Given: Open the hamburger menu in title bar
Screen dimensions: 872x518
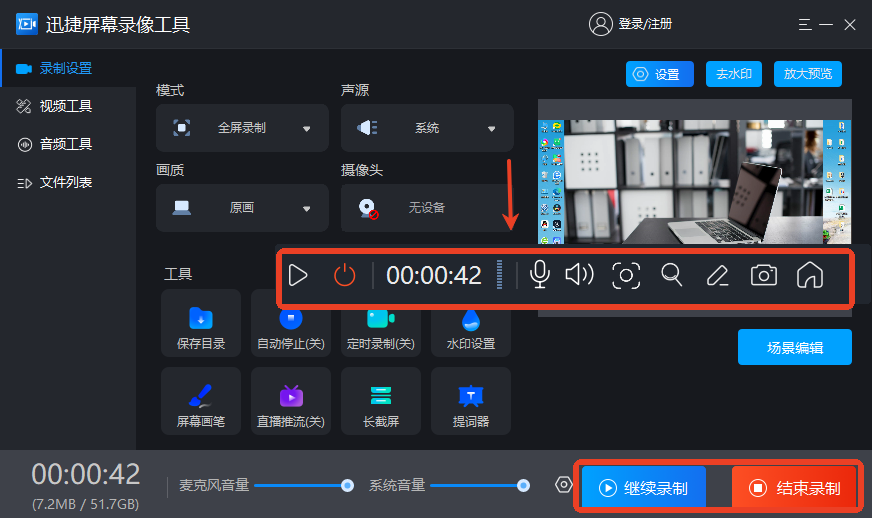Looking at the screenshot, I should [805, 24].
